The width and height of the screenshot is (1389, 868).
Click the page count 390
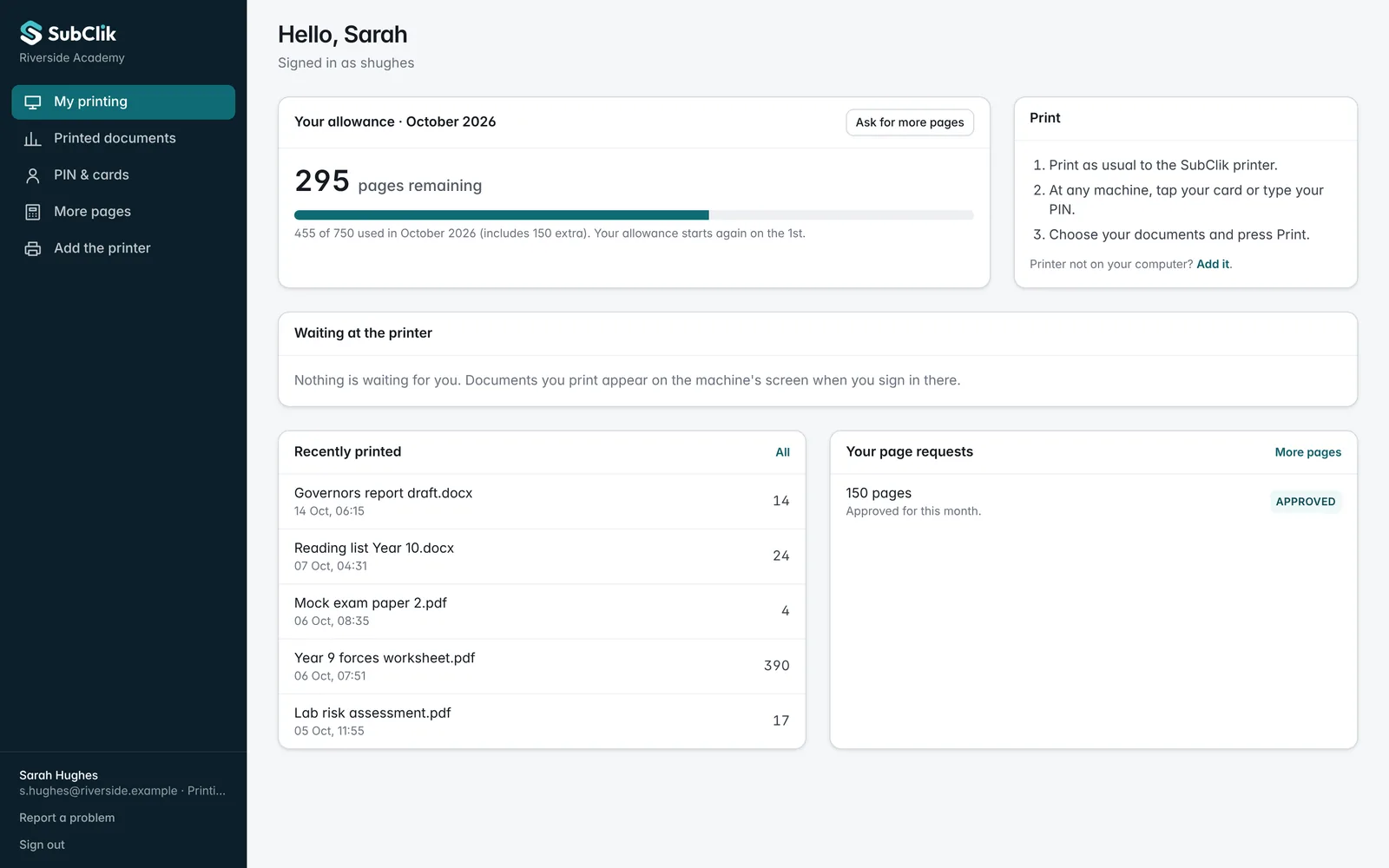(x=776, y=666)
